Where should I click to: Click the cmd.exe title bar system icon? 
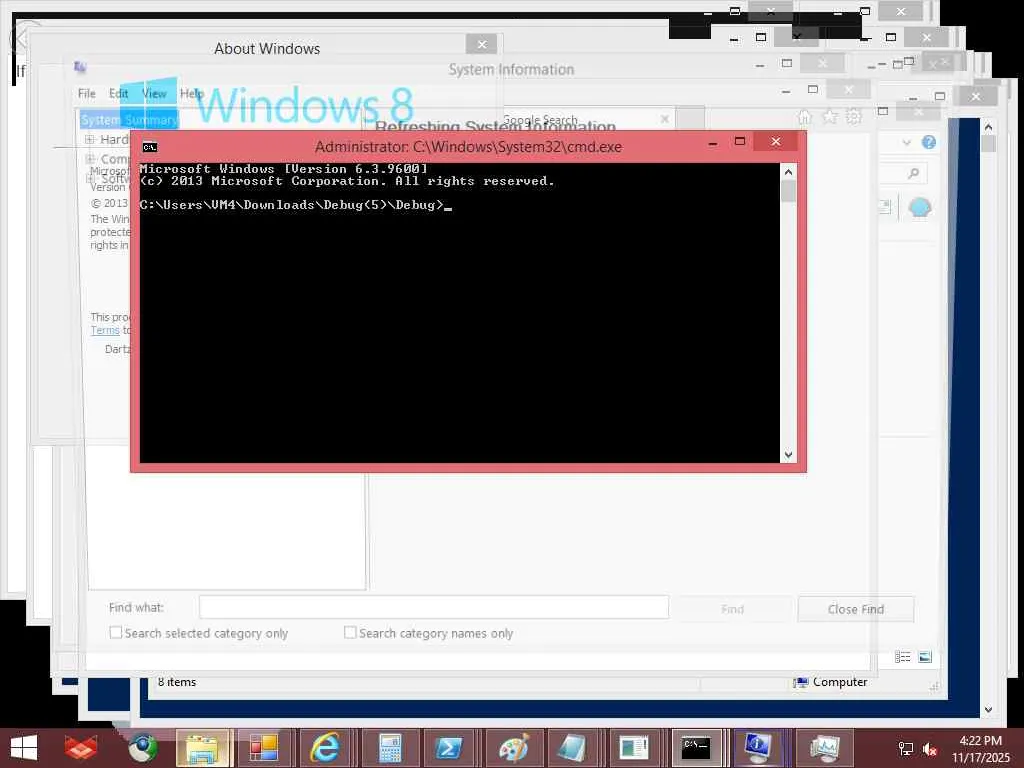point(150,147)
